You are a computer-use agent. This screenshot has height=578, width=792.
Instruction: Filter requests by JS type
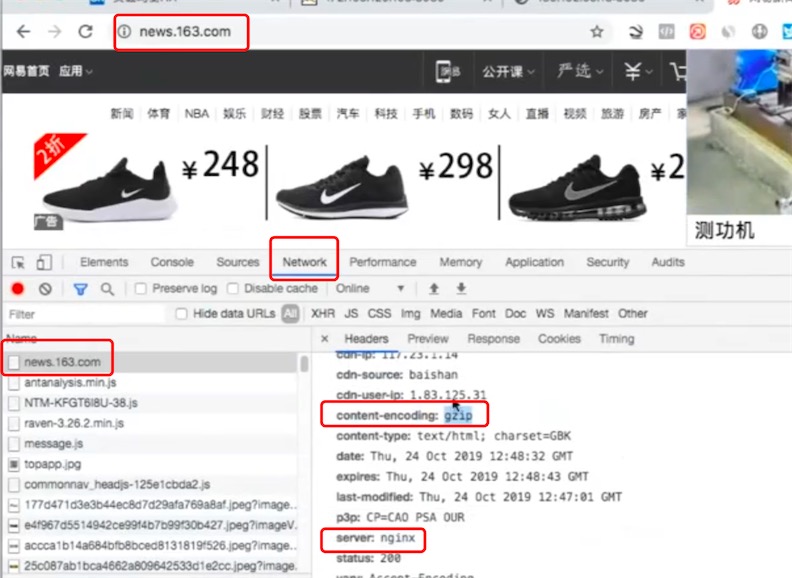(351, 314)
